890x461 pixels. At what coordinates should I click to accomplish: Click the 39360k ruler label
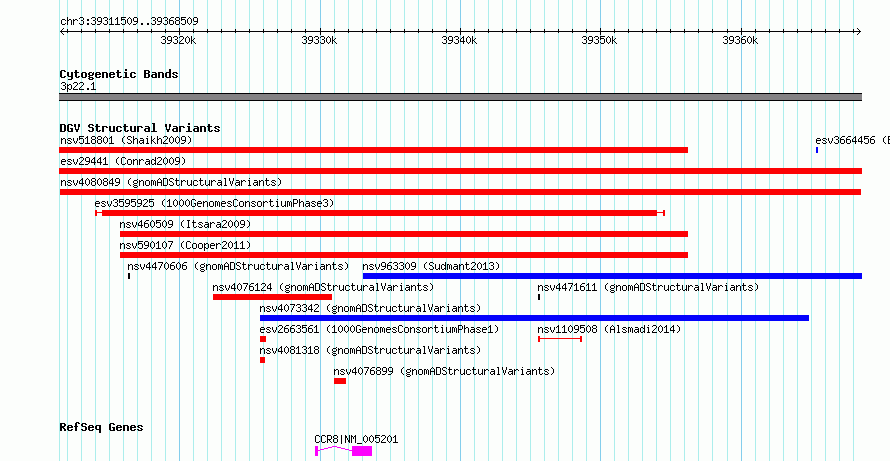pos(740,40)
